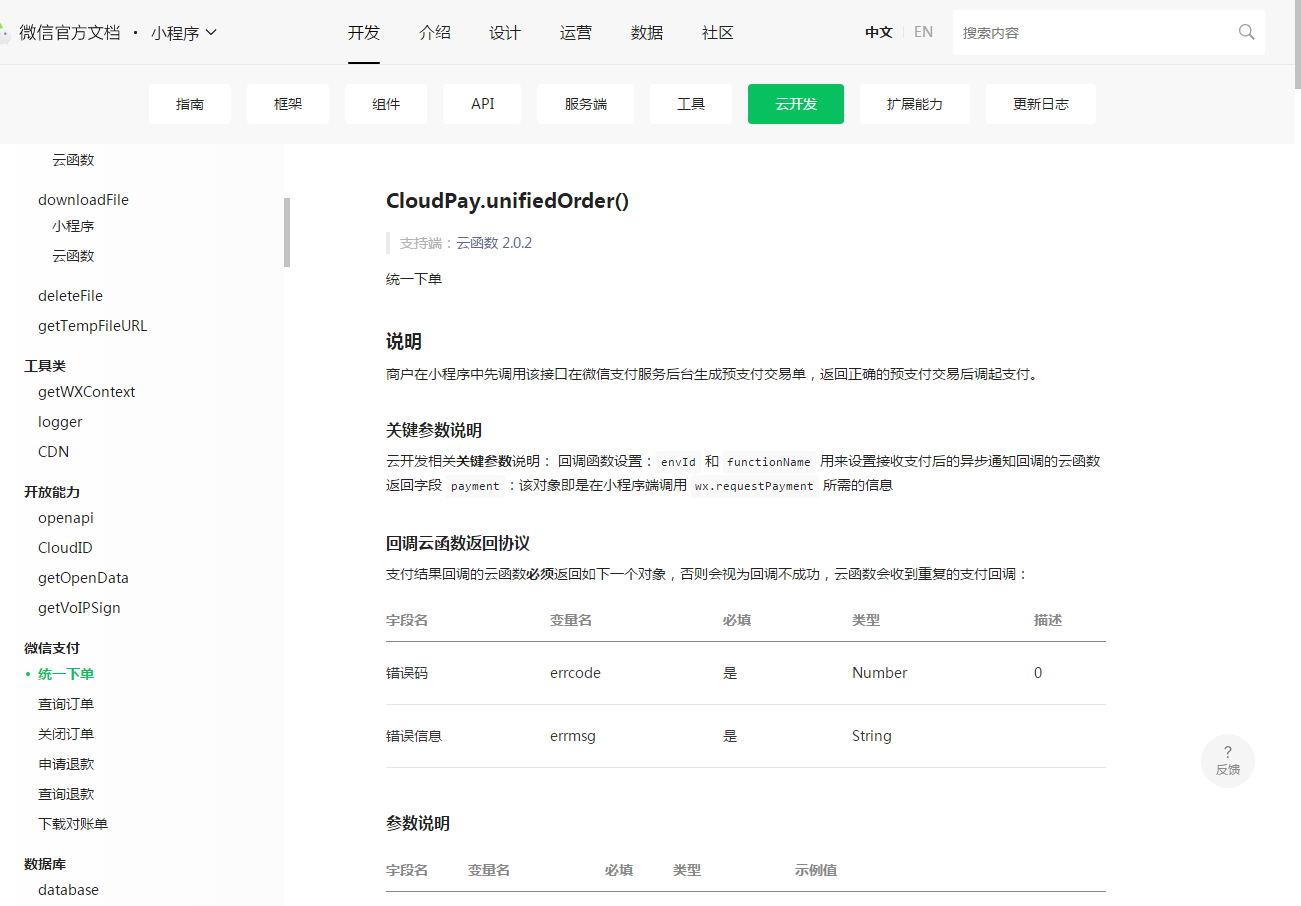Open 关闭订单 in the sidebar
1301x906 pixels.
coord(66,734)
